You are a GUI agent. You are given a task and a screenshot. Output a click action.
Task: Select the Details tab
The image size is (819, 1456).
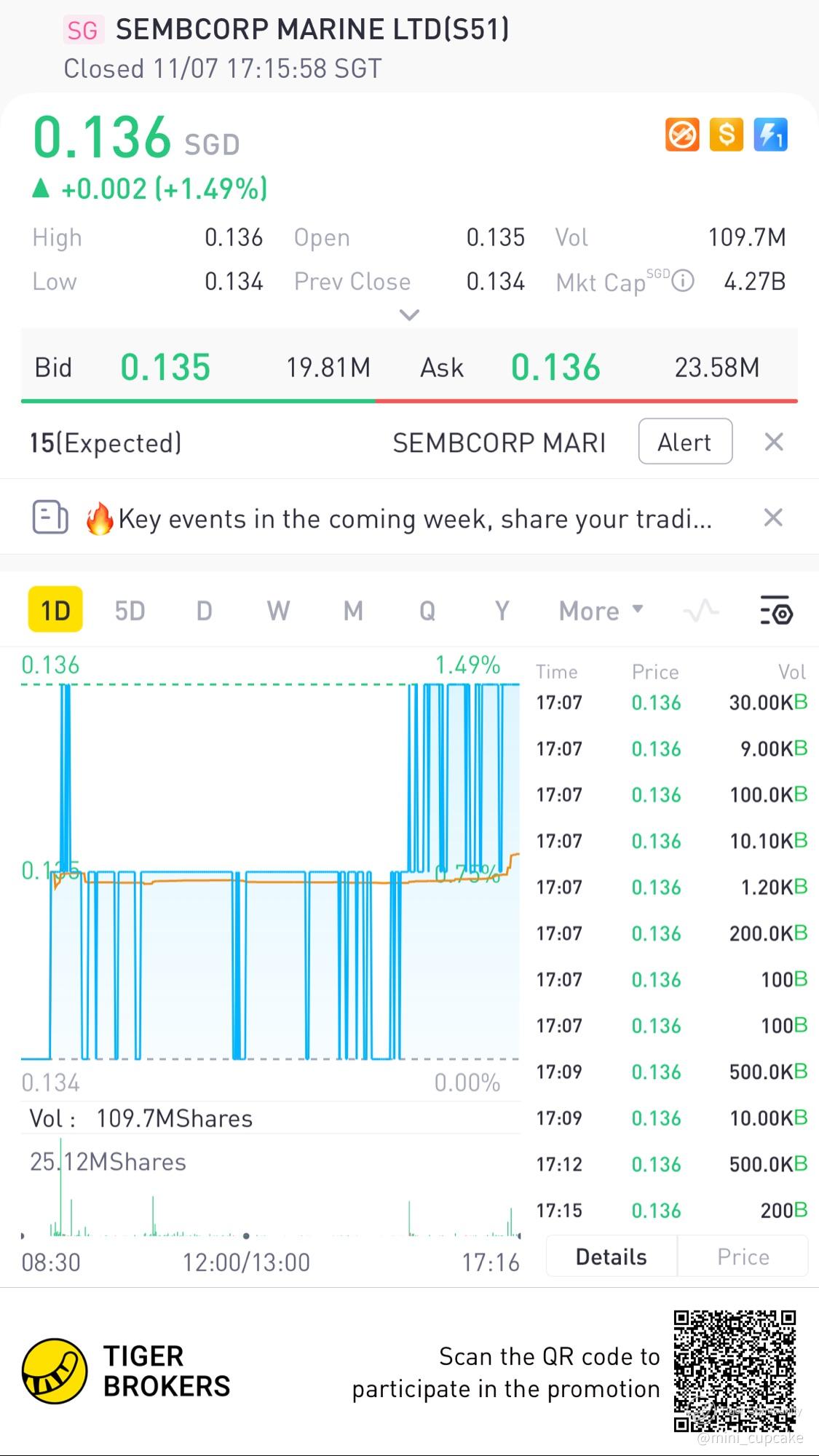point(611,1257)
